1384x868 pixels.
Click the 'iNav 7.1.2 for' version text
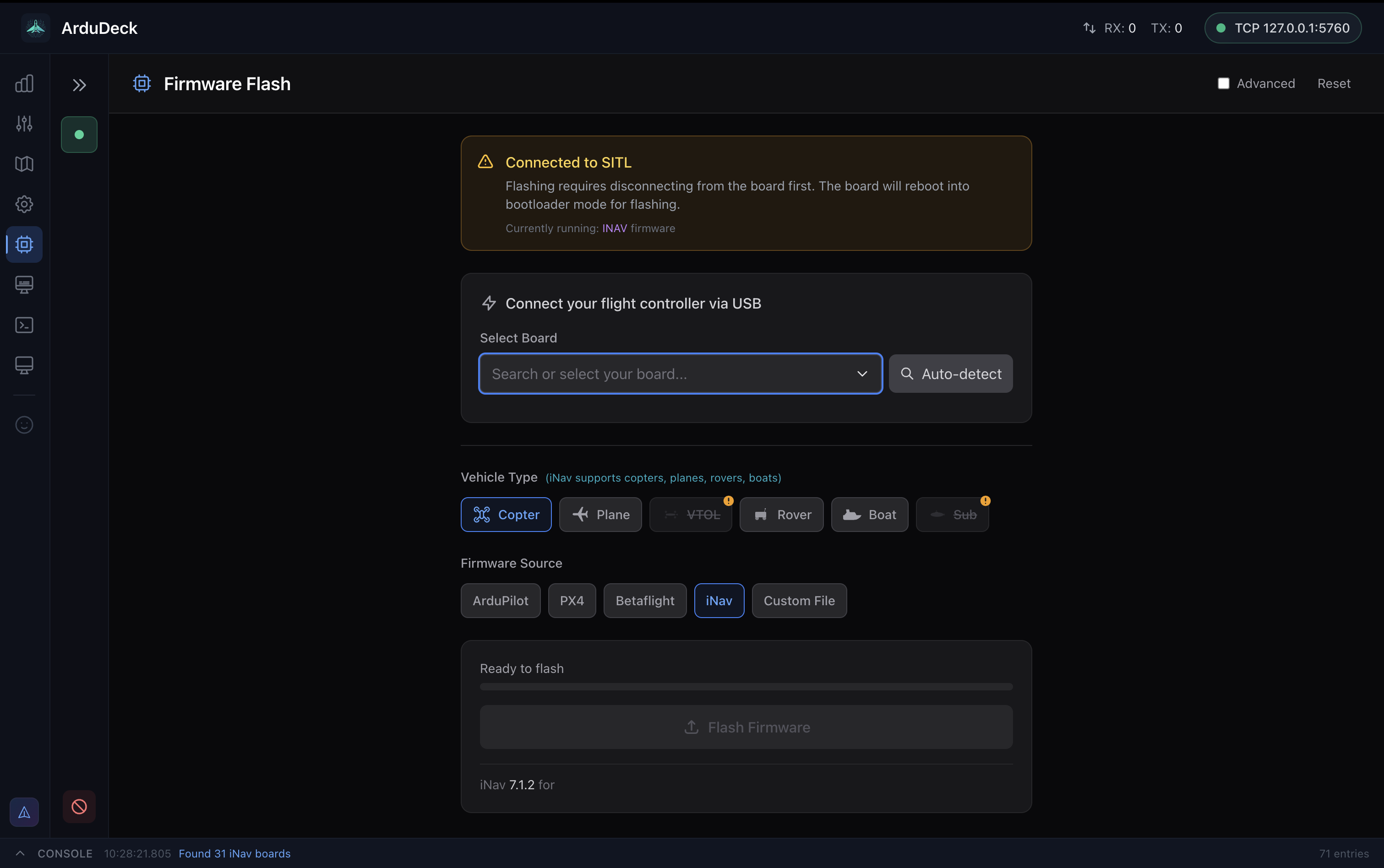click(x=517, y=784)
